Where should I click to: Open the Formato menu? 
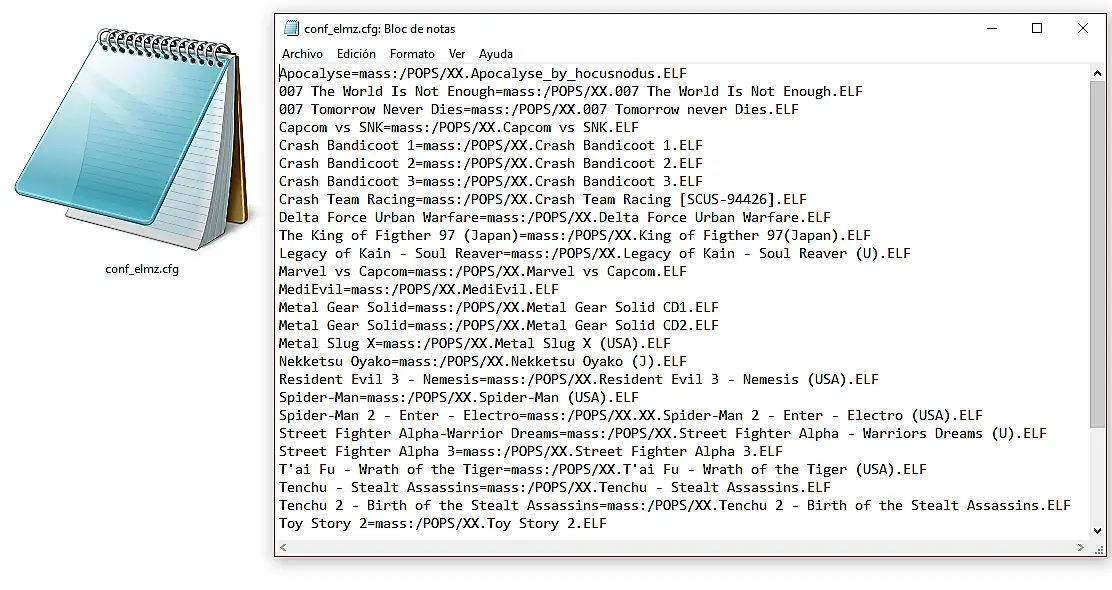(412, 54)
